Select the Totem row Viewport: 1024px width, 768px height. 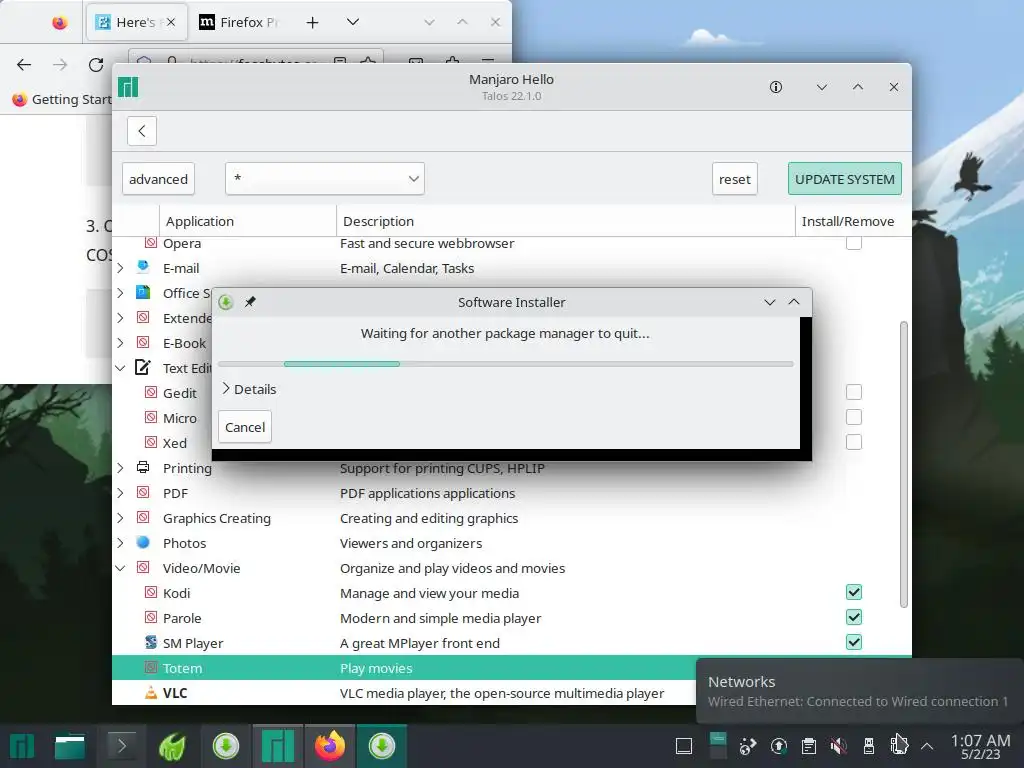(x=404, y=667)
